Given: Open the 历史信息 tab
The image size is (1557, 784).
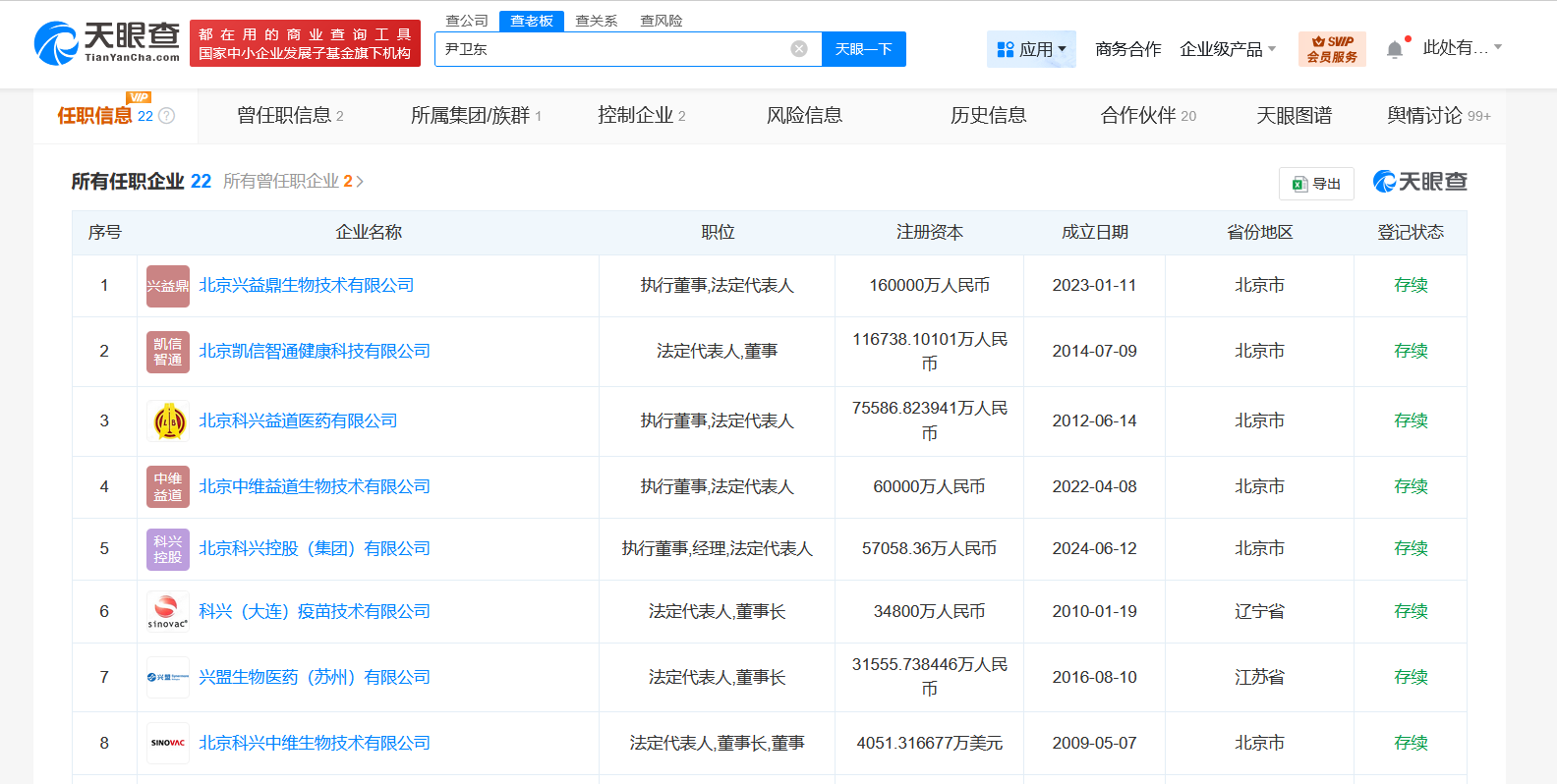Looking at the screenshot, I should [988, 116].
